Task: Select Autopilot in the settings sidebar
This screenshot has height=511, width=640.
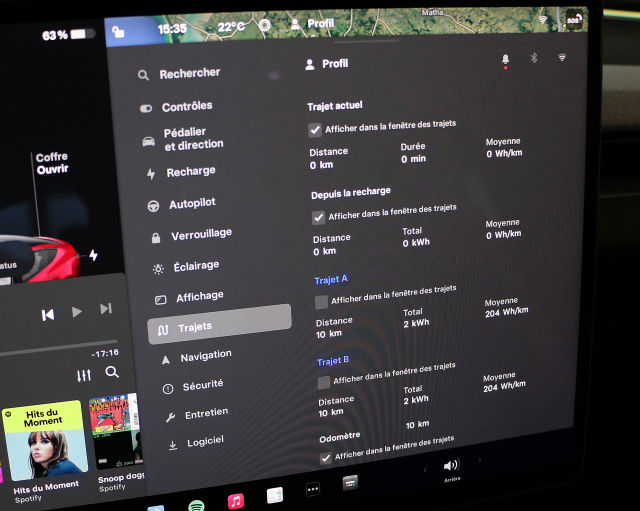Action: [191, 203]
